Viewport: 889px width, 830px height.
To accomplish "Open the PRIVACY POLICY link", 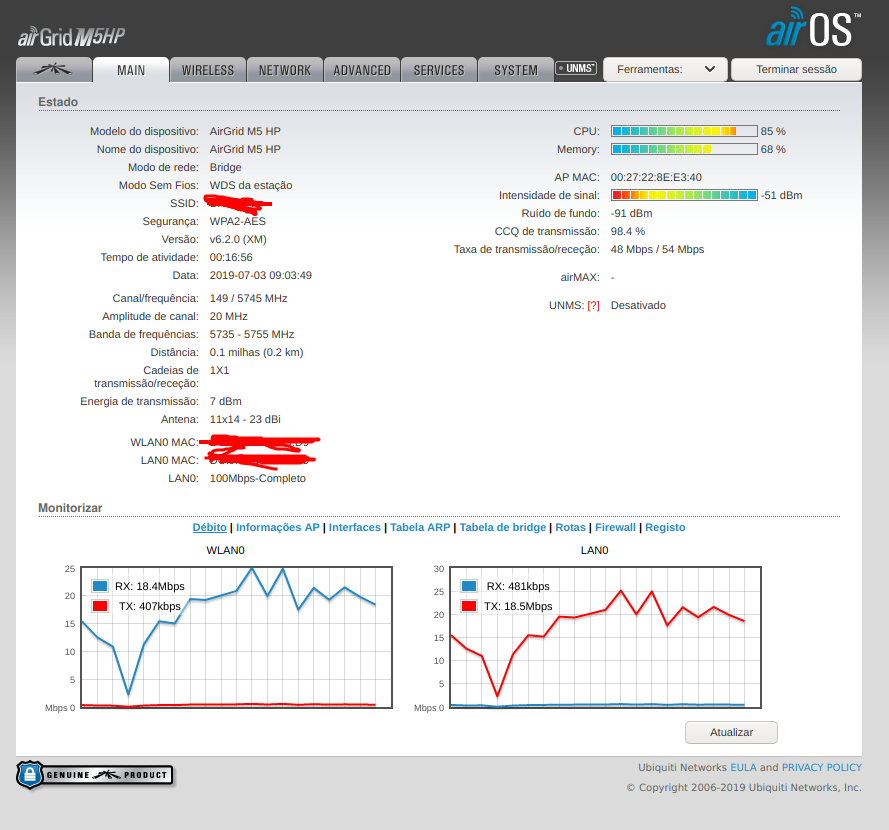I will [822, 768].
